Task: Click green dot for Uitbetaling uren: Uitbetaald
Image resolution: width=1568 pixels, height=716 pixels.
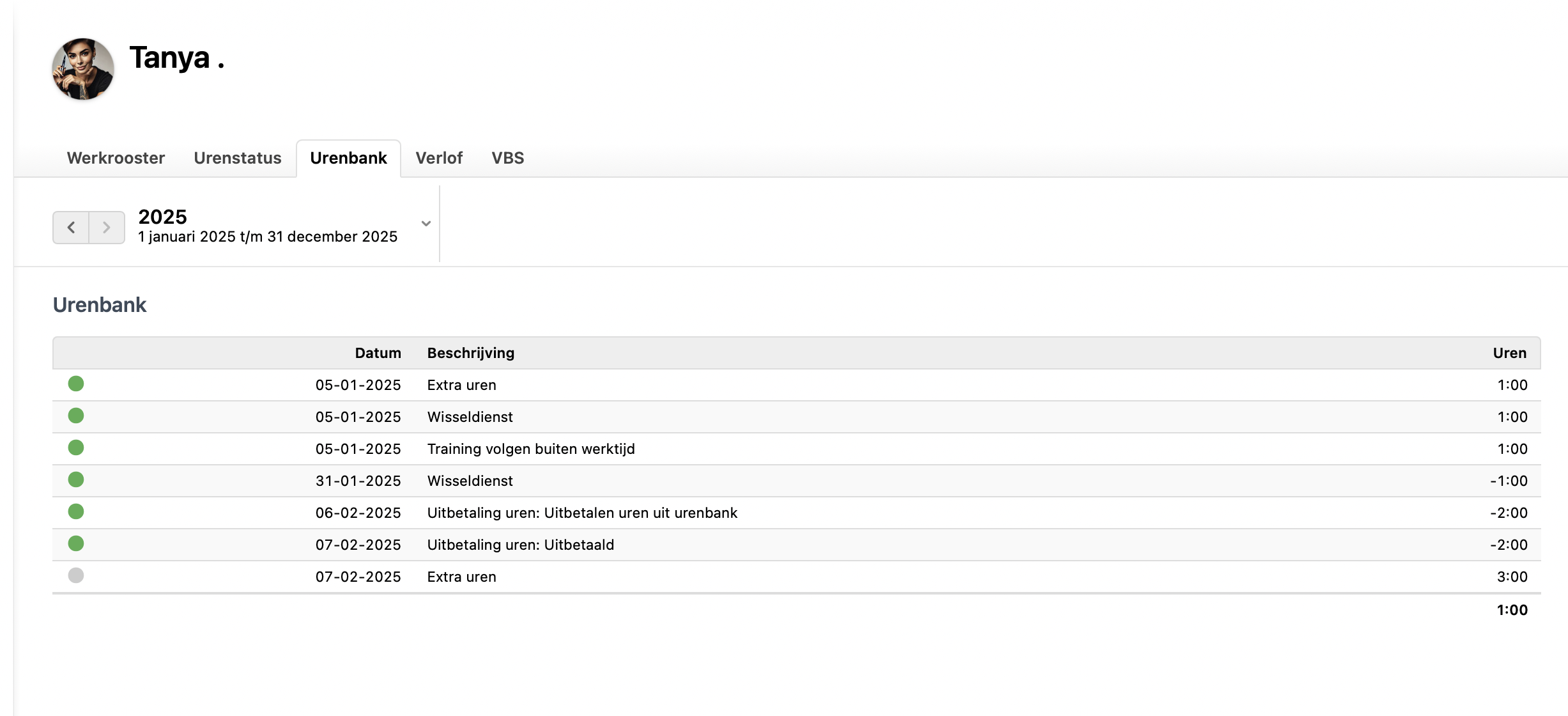Action: [x=76, y=543]
